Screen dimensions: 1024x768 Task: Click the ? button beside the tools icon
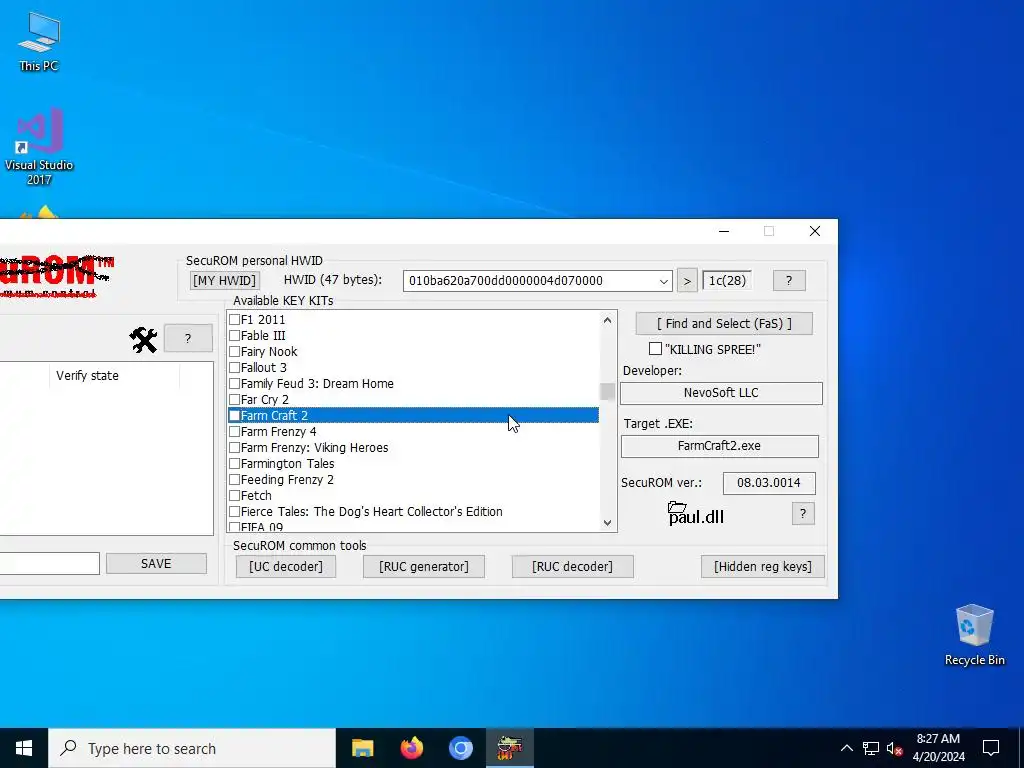tap(188, 338)
